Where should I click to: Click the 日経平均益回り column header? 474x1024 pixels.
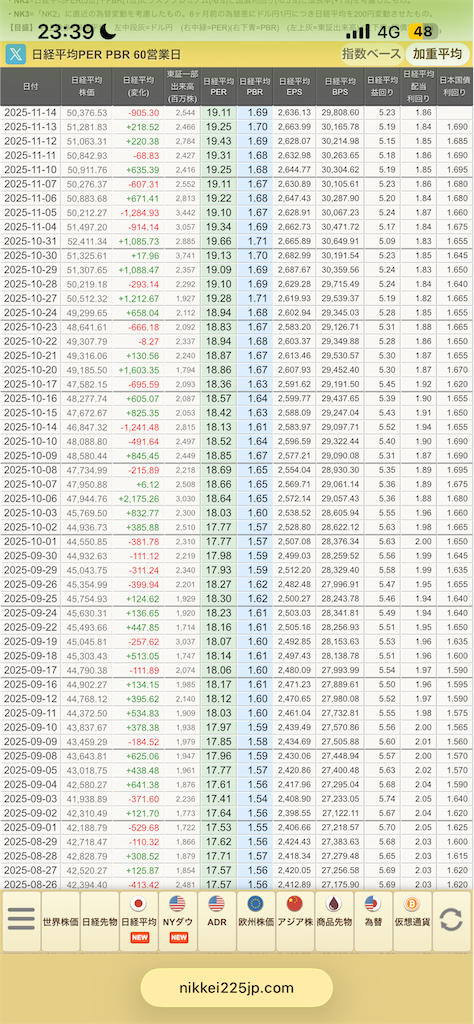pyautogui.click(x=382, y=86)
